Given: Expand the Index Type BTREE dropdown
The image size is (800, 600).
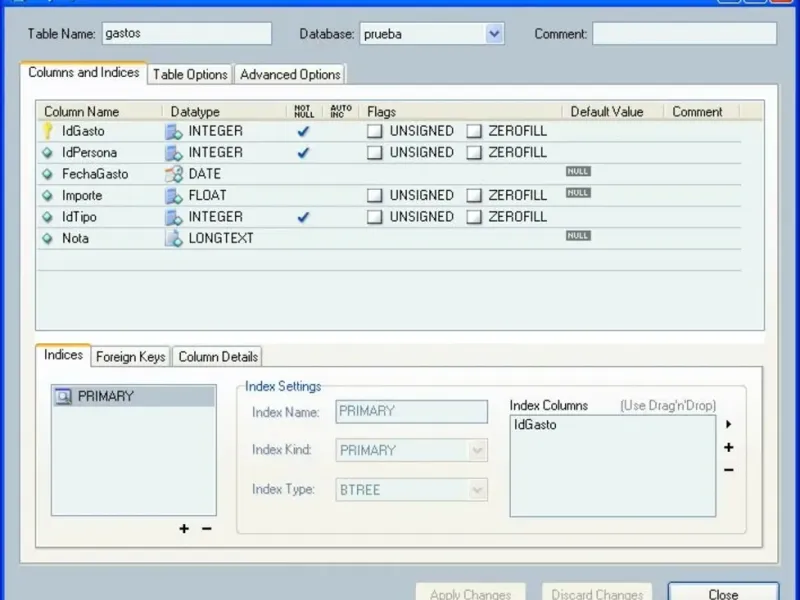Looking at the screenshot, I should 477,490.
